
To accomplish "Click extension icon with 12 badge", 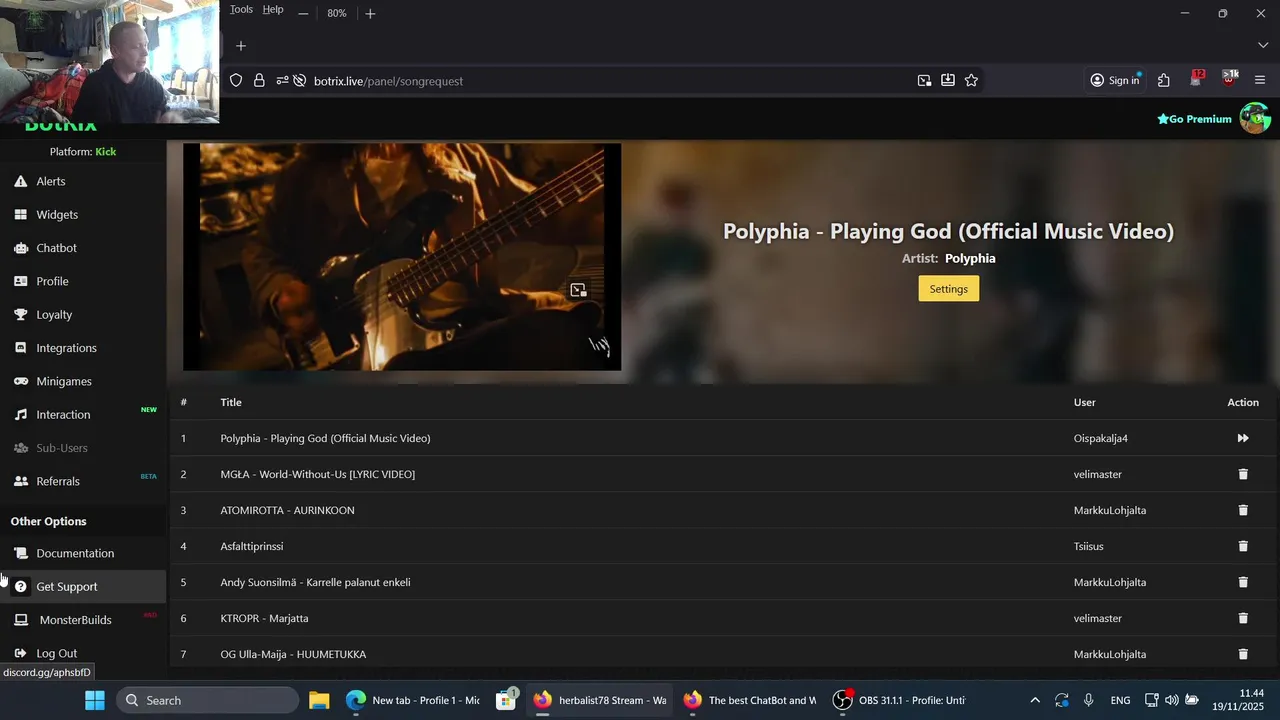I will 1196,79.
